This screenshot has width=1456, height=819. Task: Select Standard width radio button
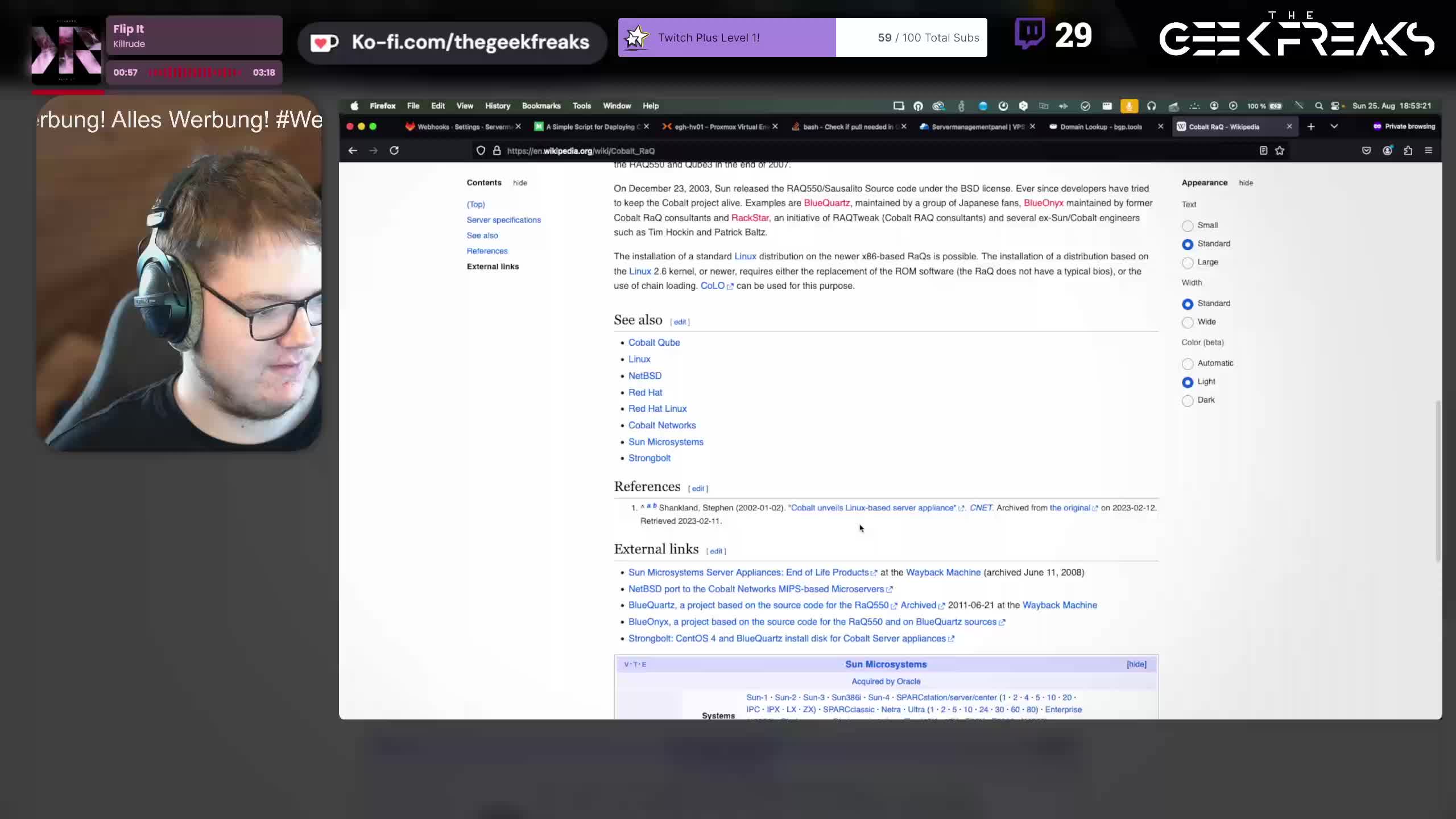pos(1188,304)
